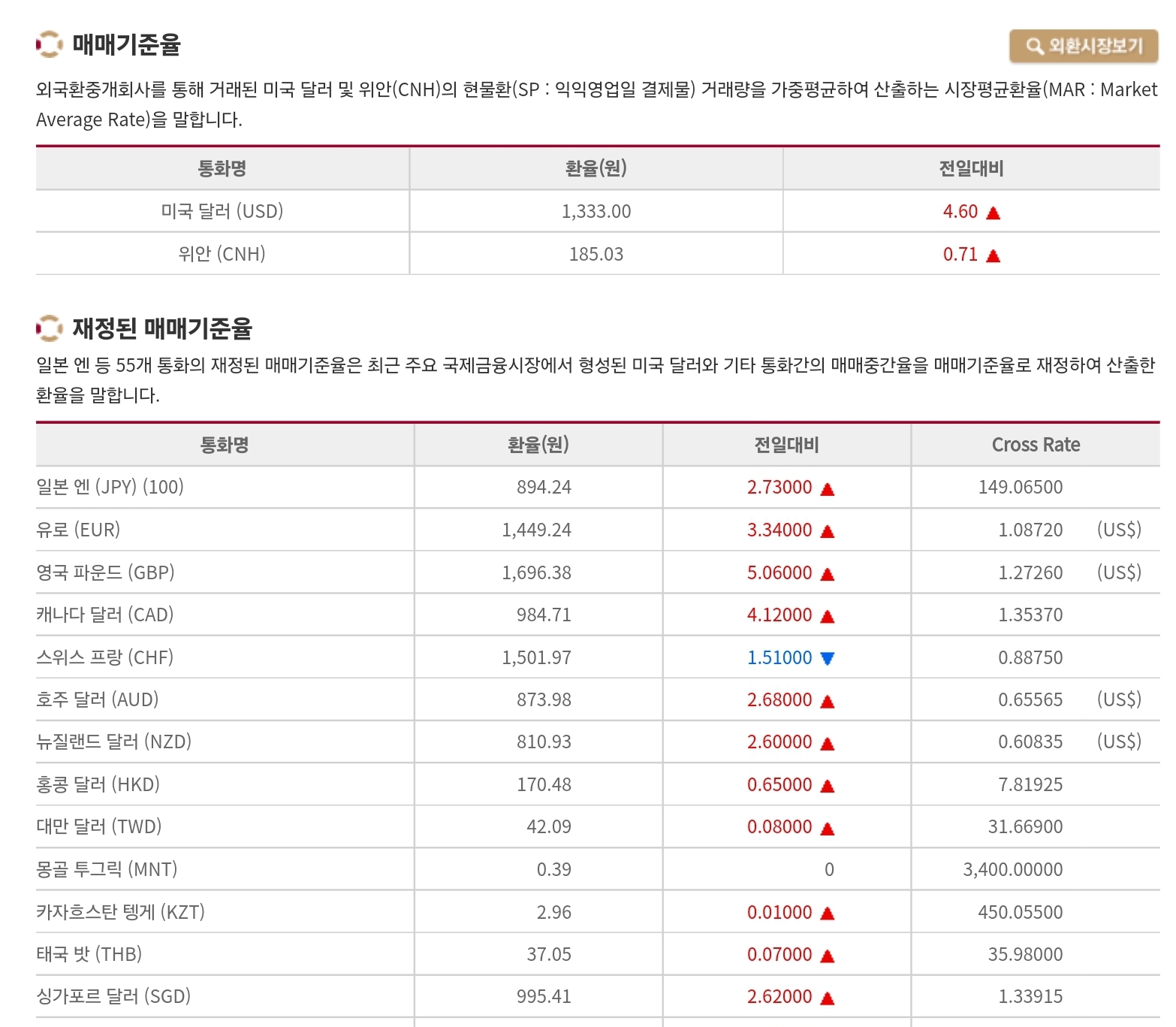Click the blue down arrow next to 1.51000 CHF
This screenshot has height=1027, width=1176.
(x=828, y=659)
